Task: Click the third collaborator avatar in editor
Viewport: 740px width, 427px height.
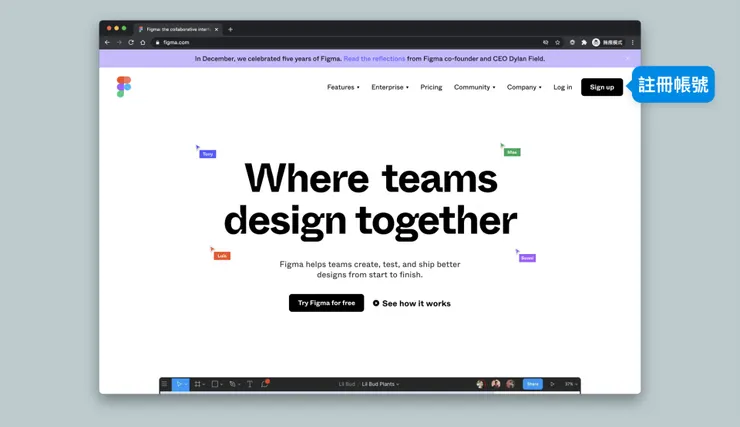Action: pos(510,384)
